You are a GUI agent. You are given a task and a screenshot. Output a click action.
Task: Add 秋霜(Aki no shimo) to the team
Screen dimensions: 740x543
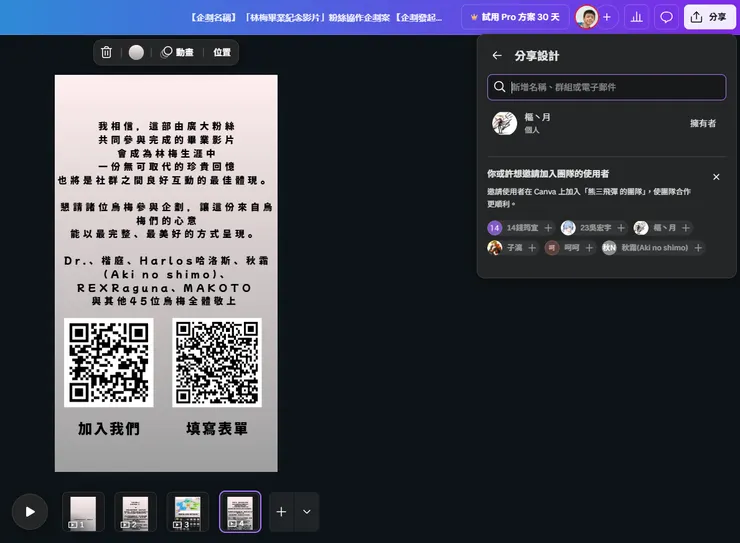pyautogui.click(x=698, y=248)
